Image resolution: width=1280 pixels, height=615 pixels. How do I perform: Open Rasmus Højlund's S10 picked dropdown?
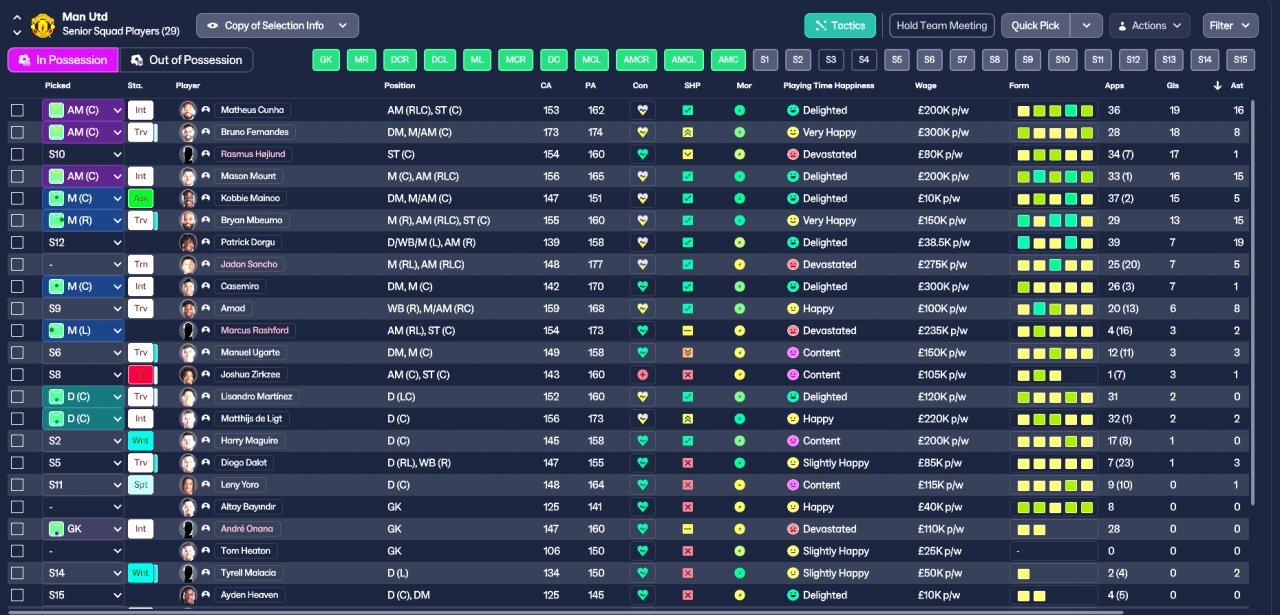pos(84,154)
